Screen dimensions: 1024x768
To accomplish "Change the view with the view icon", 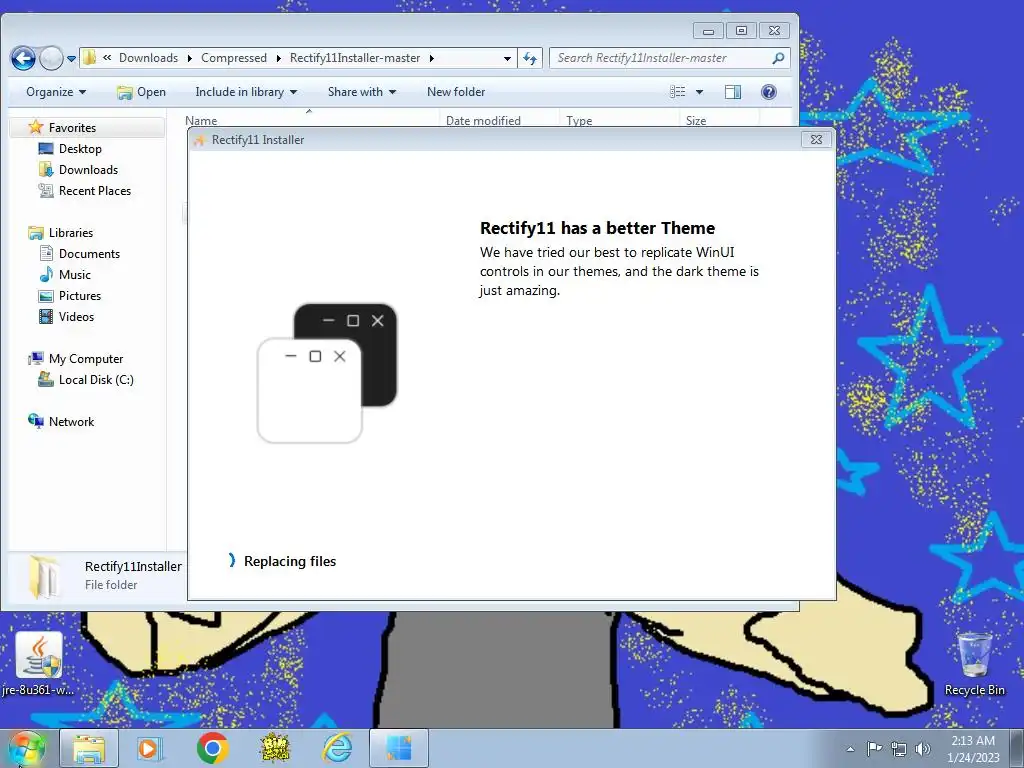I will 678,92.
